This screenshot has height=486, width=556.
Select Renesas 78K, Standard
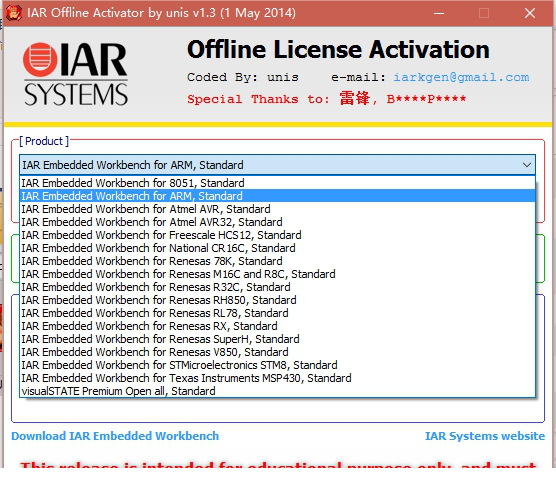point(277,261)
